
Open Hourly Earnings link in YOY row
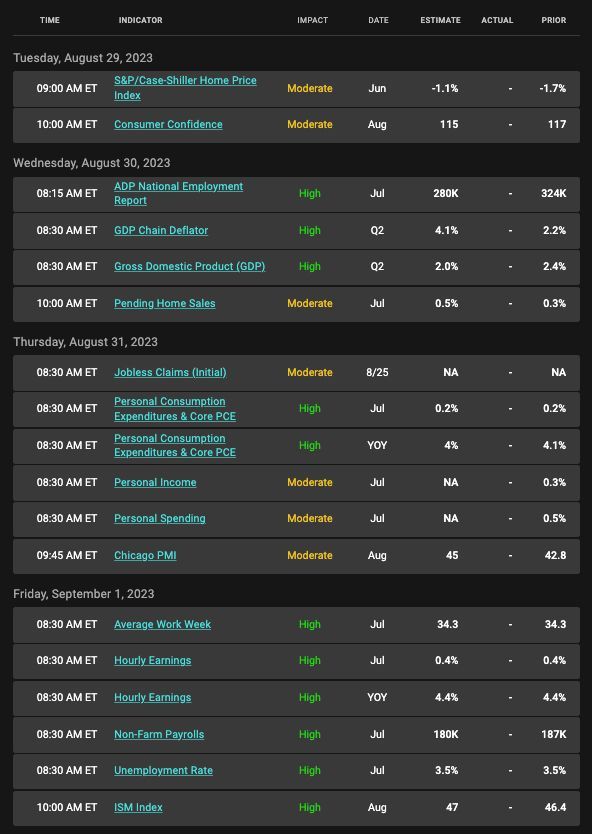point(153,697)
